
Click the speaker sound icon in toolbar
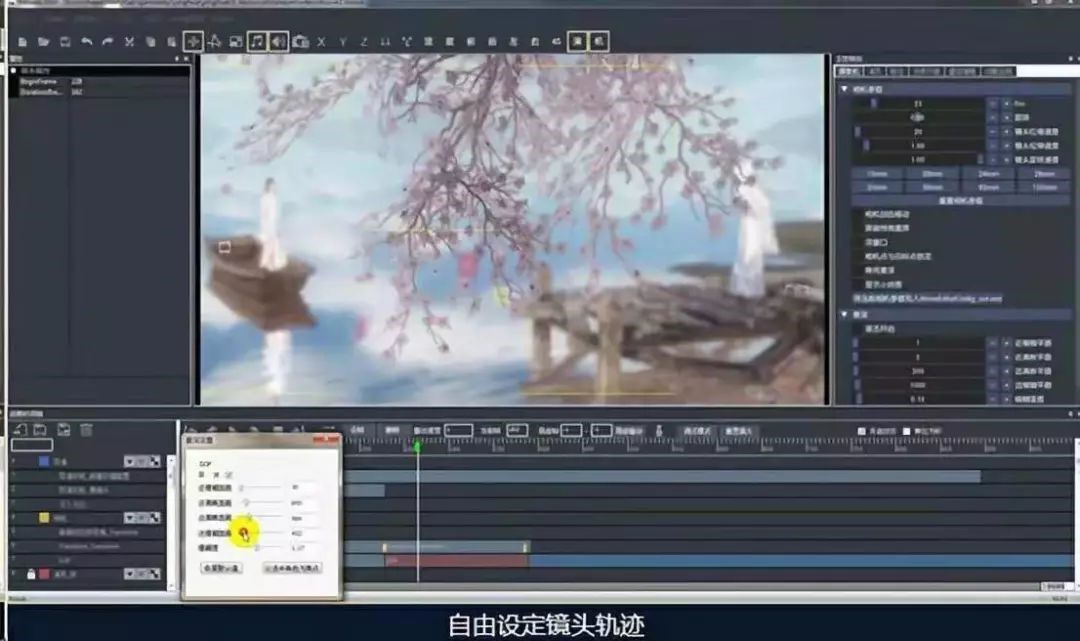coord(278,41)
